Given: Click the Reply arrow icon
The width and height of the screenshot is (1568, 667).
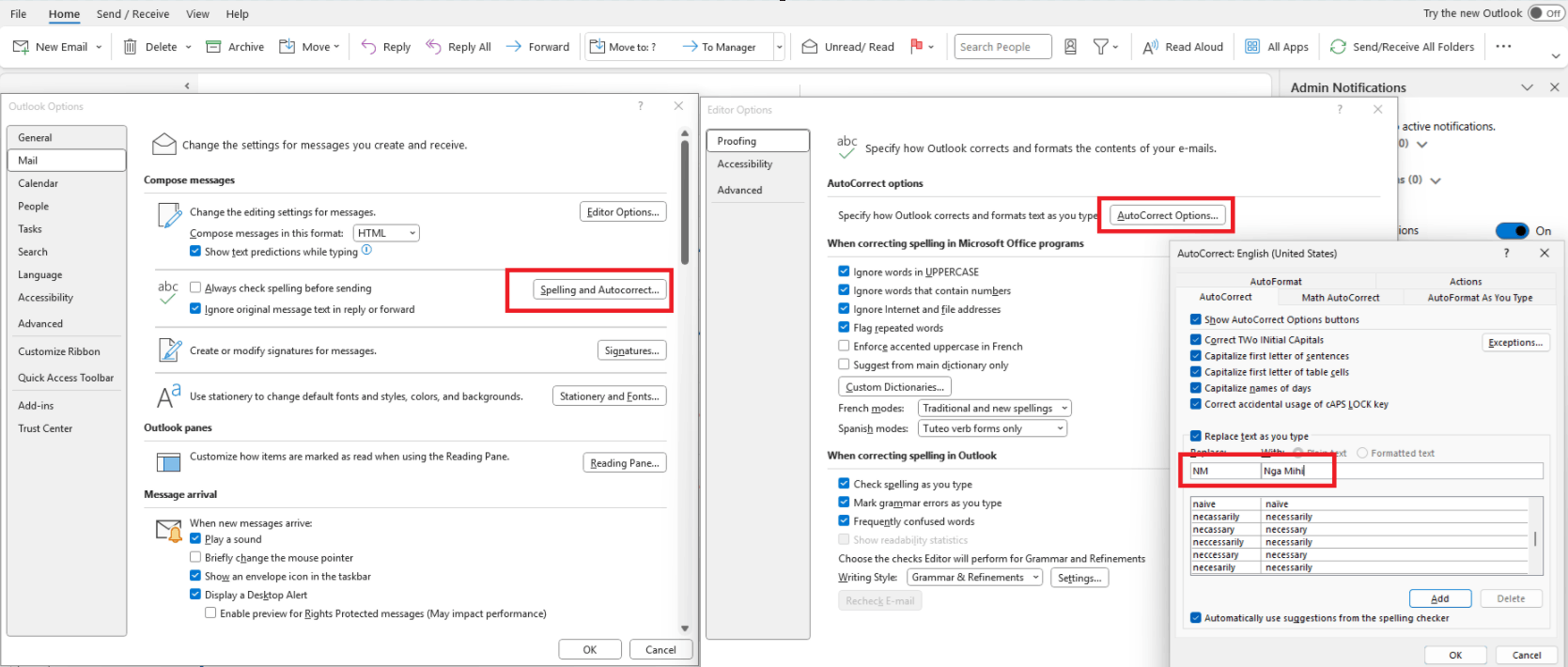Looking at the screenshot, I should point(368,47).
